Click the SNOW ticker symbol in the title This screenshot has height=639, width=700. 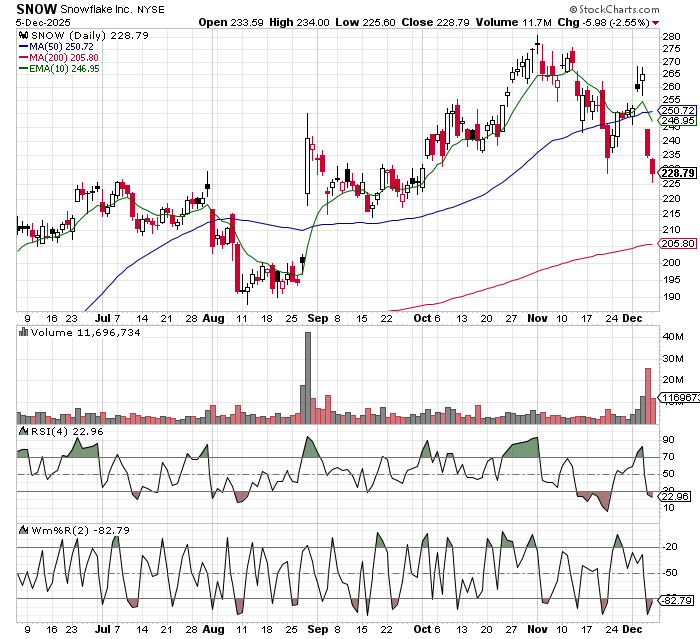tap(37, 9)
